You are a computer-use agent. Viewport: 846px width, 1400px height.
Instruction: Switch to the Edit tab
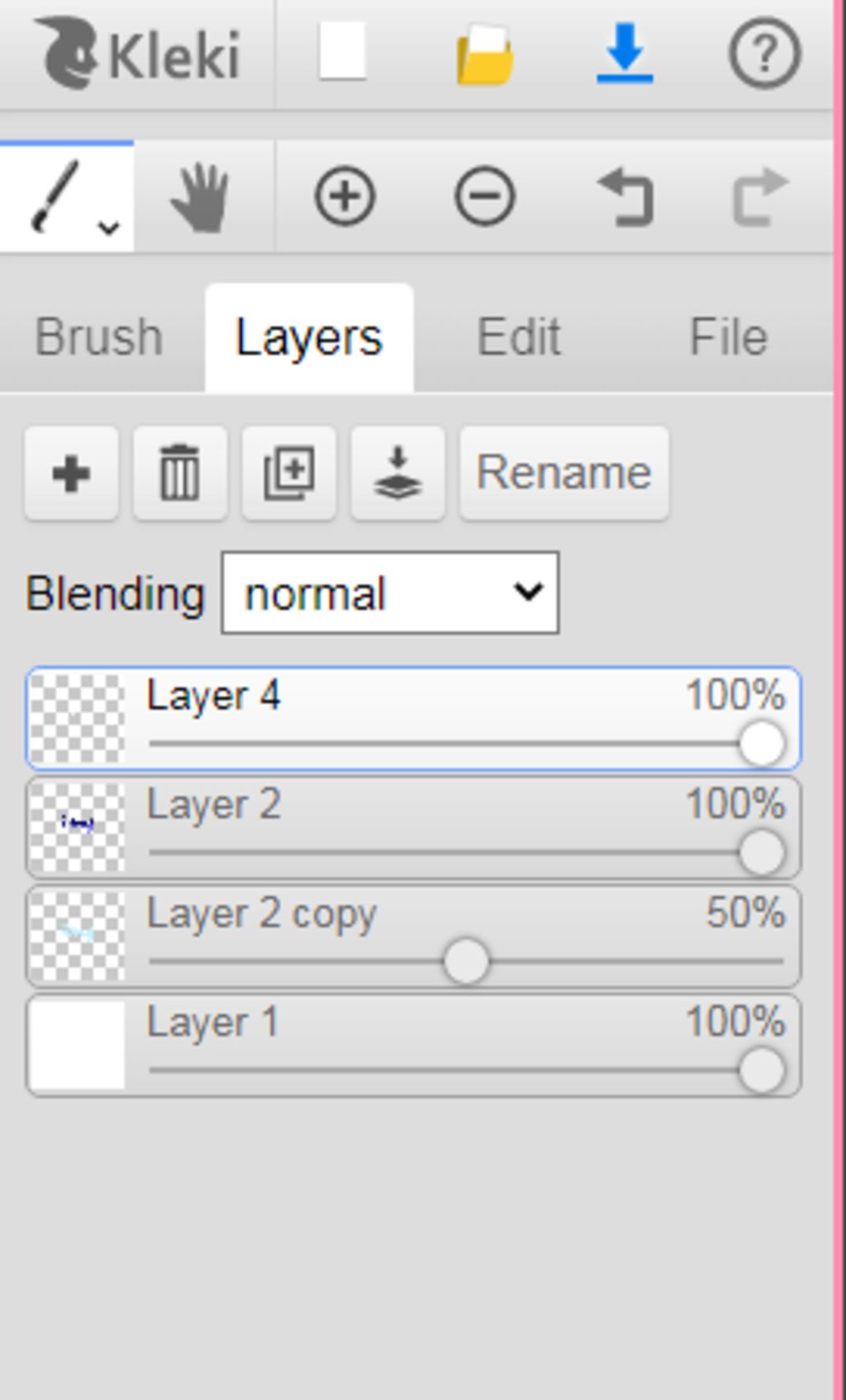519,337
